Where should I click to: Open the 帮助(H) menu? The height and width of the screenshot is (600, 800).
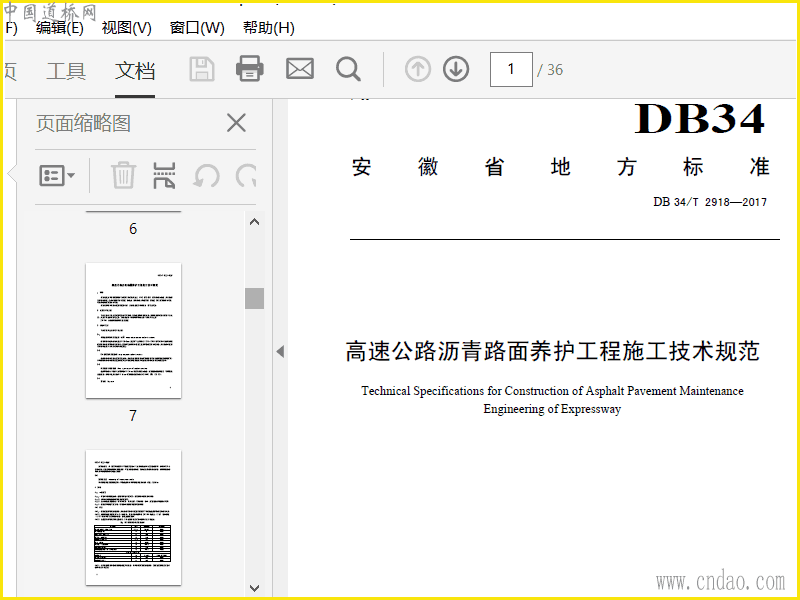[x=269, y=28]
